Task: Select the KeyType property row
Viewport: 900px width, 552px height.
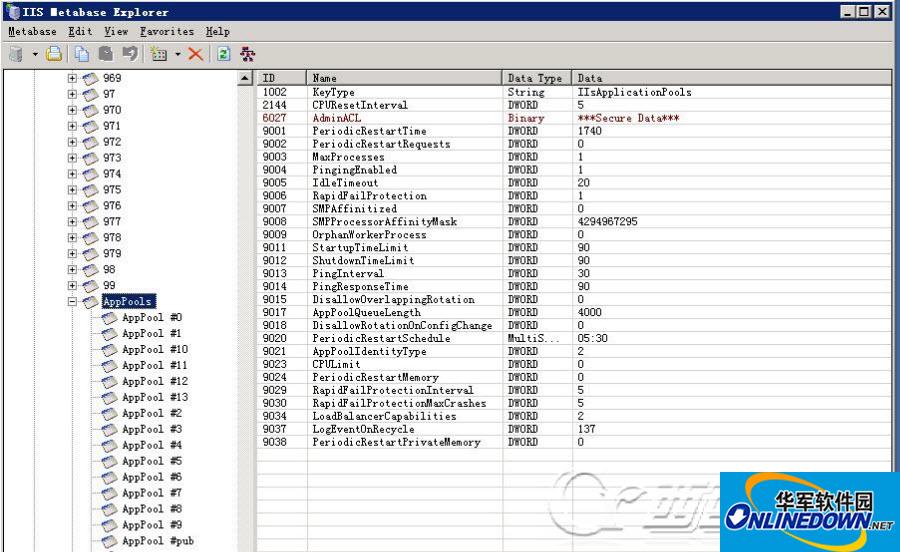Action: (574, 92)
